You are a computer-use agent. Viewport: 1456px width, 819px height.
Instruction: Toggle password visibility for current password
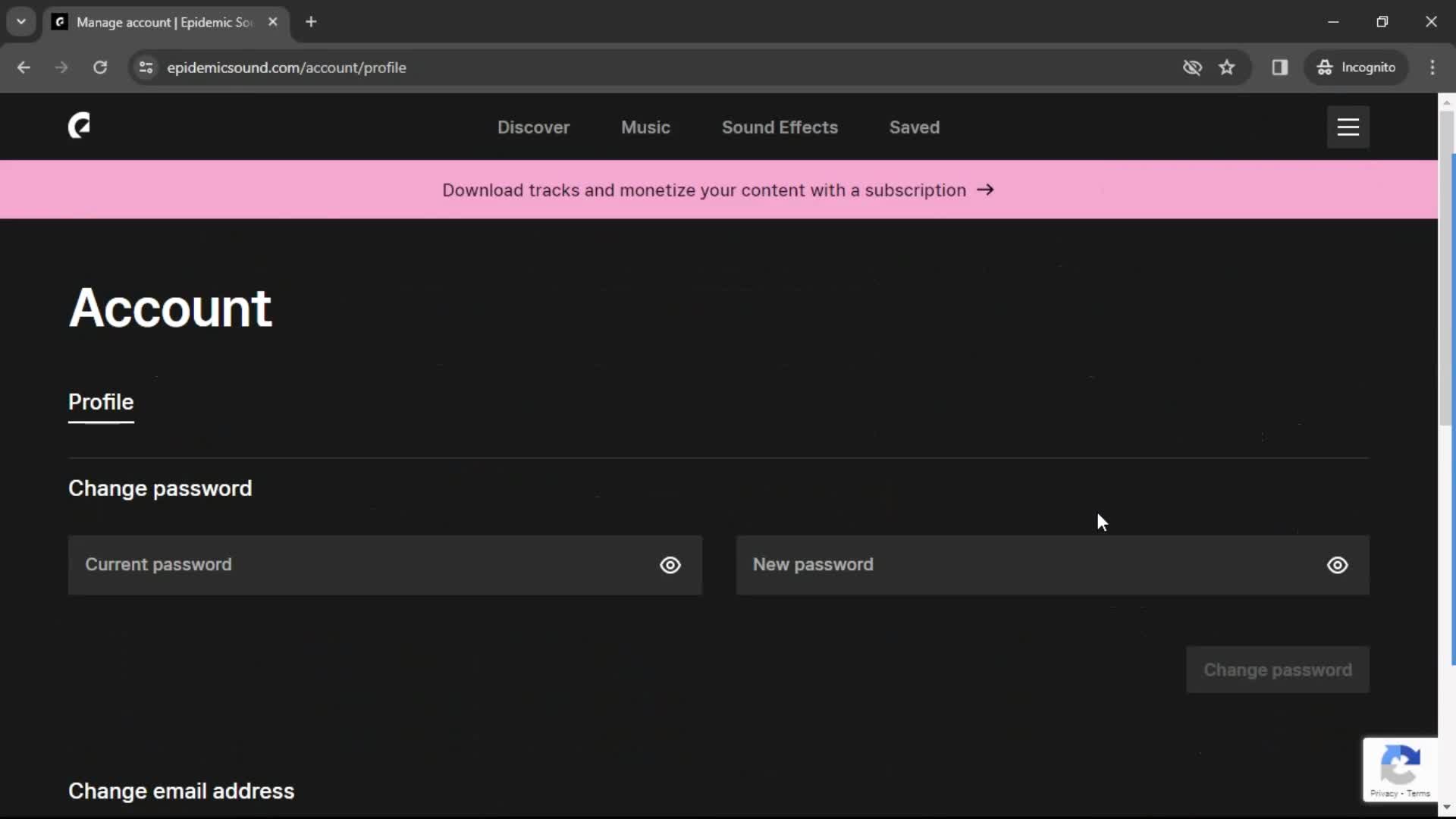pyautogui.click(x=670, y=565)
